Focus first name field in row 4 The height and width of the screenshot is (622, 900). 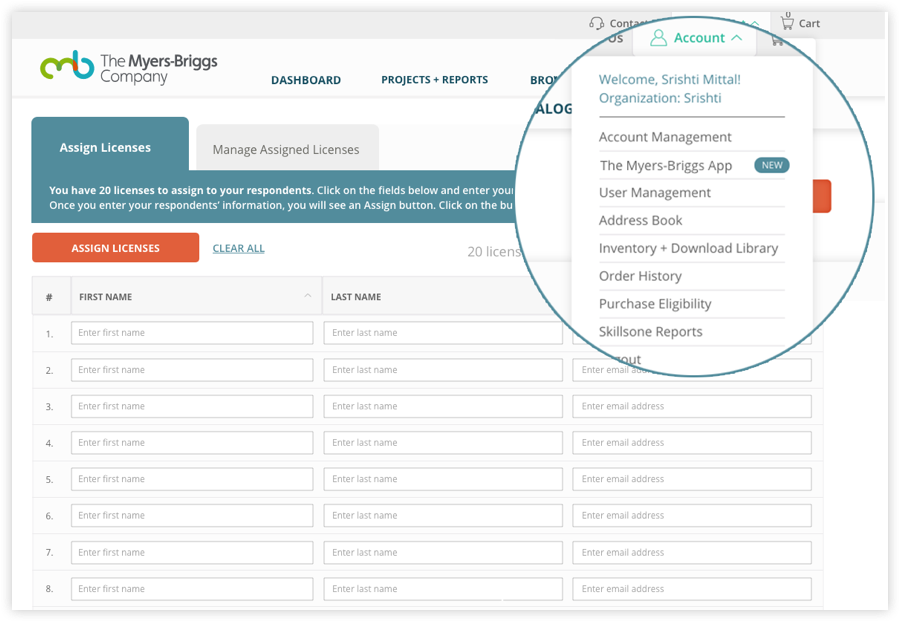click(x=192, y=443)
